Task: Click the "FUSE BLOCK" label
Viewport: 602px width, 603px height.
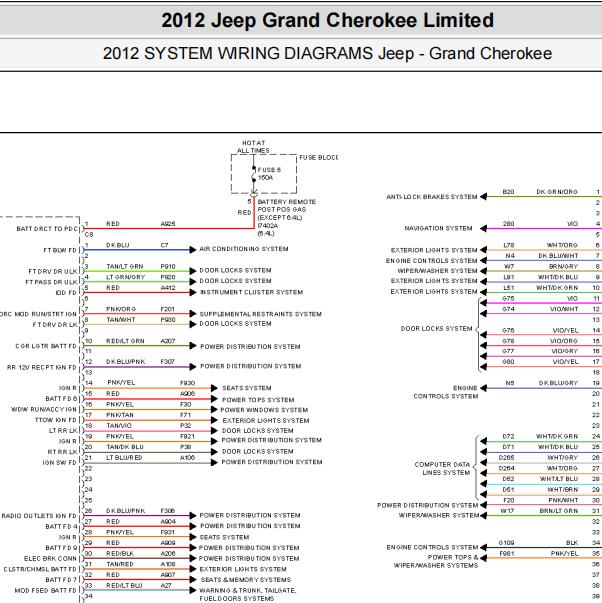Action: point(319,158)
